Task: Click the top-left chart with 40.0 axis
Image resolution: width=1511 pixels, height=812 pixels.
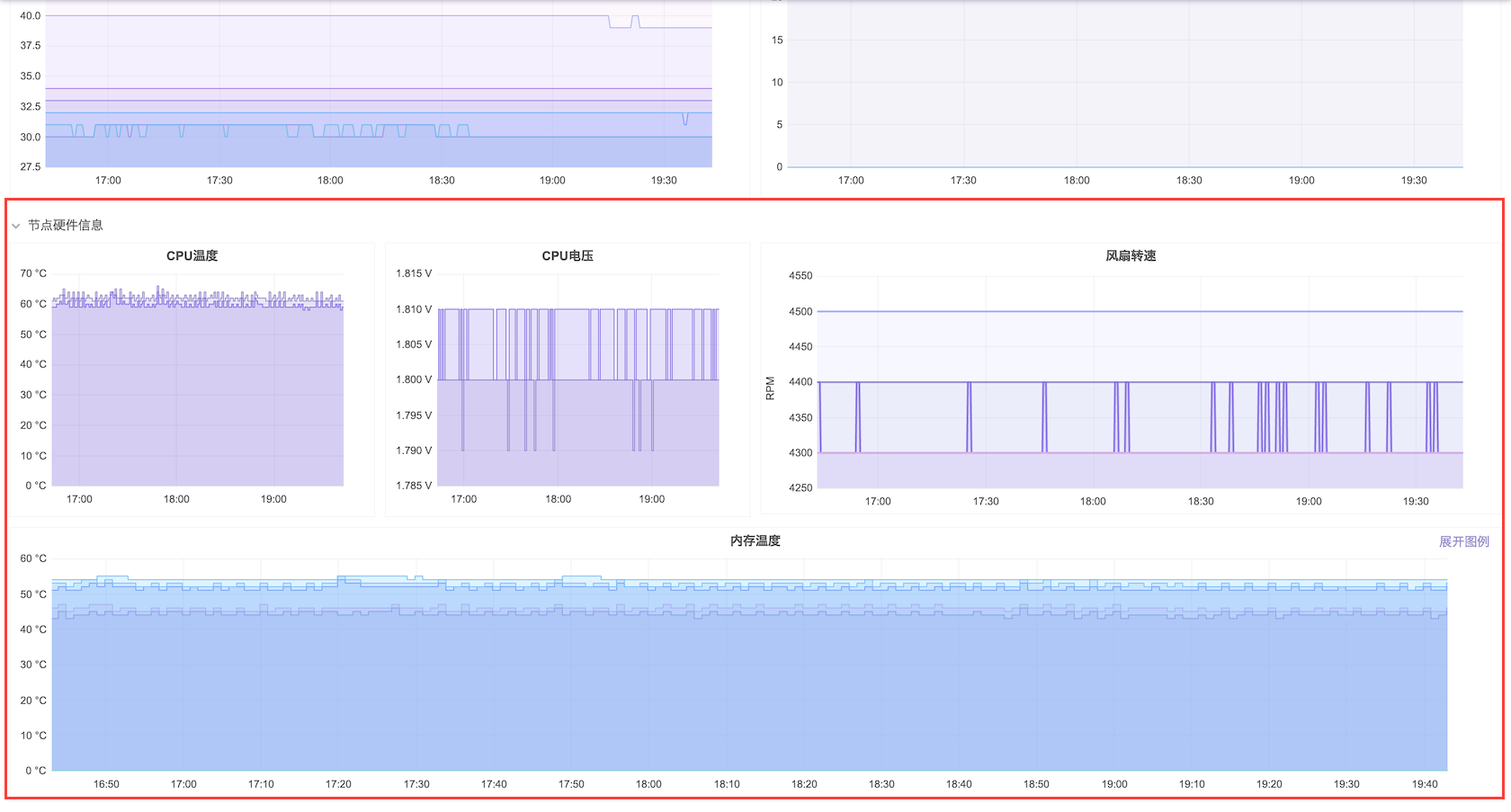Action: coord(378,90)
